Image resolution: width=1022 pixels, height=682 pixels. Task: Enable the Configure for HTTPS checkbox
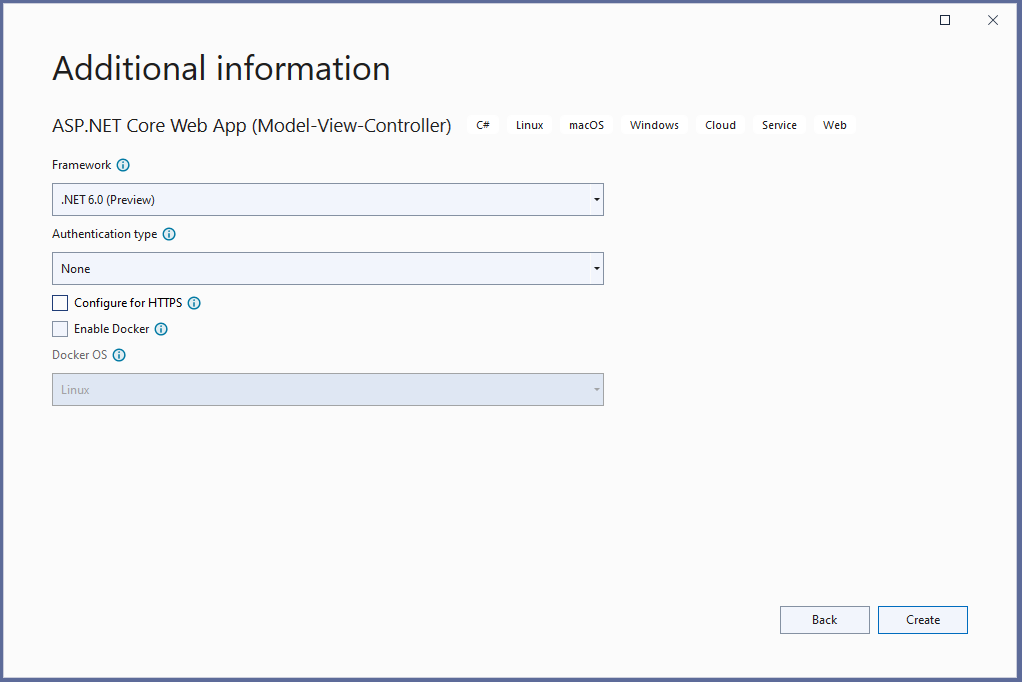coord(60,303)
